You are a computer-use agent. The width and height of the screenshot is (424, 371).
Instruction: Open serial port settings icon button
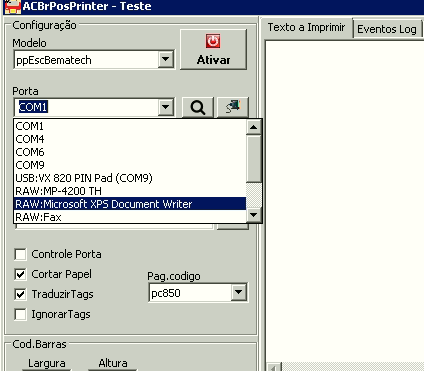(233, 107)
